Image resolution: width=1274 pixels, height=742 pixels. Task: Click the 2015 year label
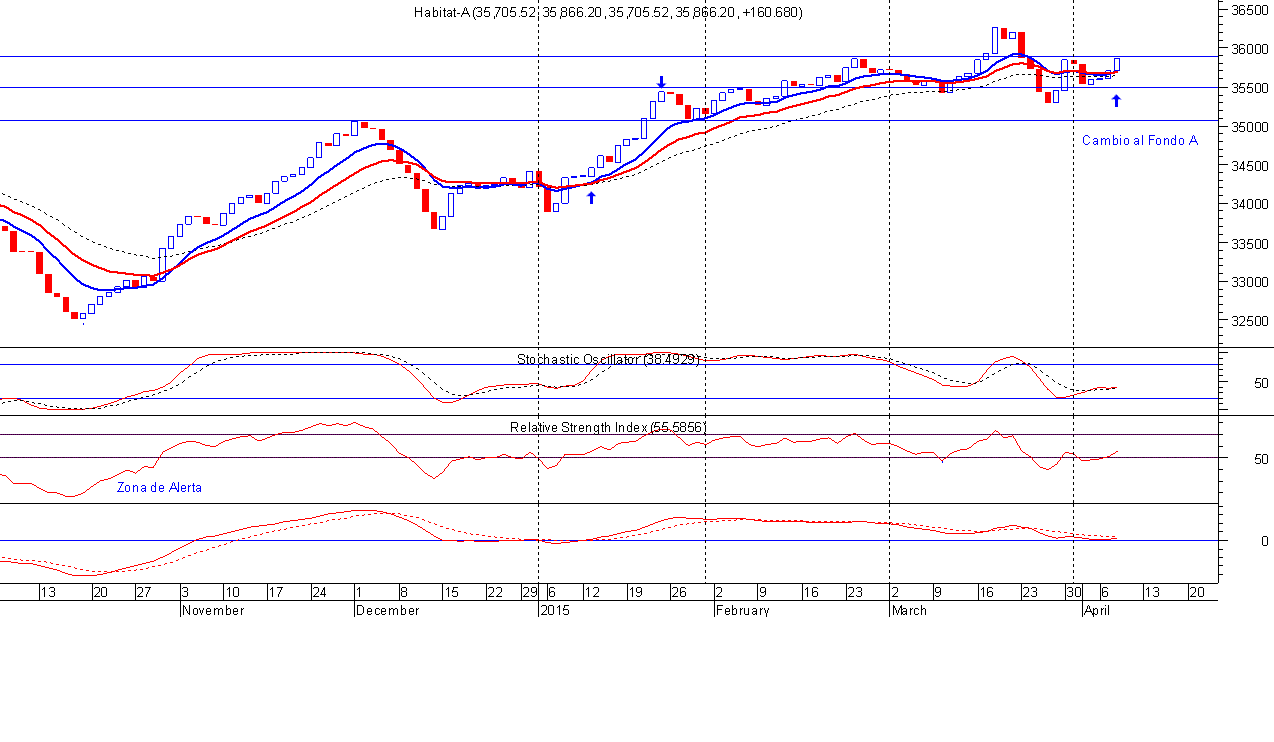coord(553,610)
